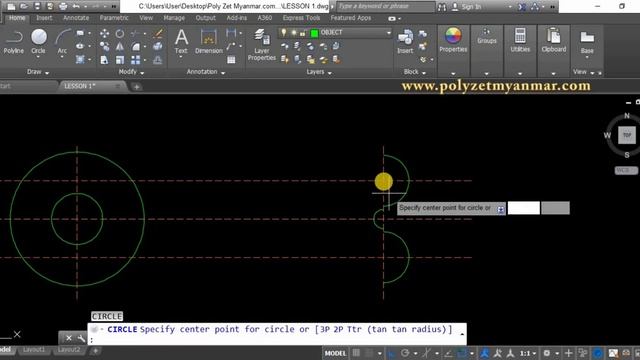Select the Polyline tool
640x360 pixels.
pos(13,42)
